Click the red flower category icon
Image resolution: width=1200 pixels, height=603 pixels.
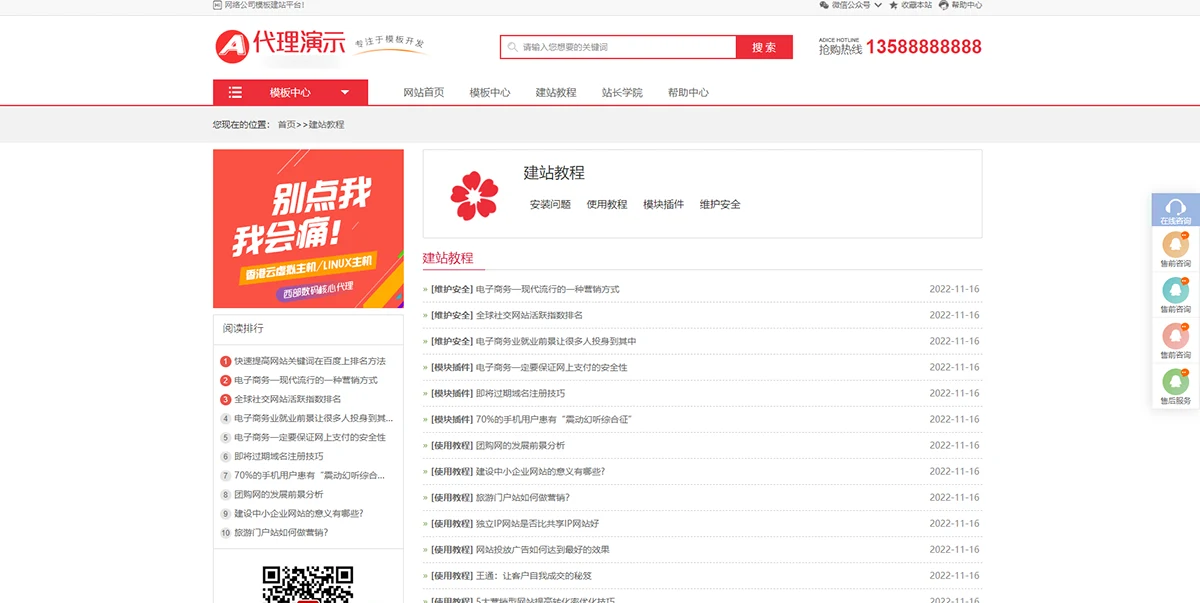[473, 195]
